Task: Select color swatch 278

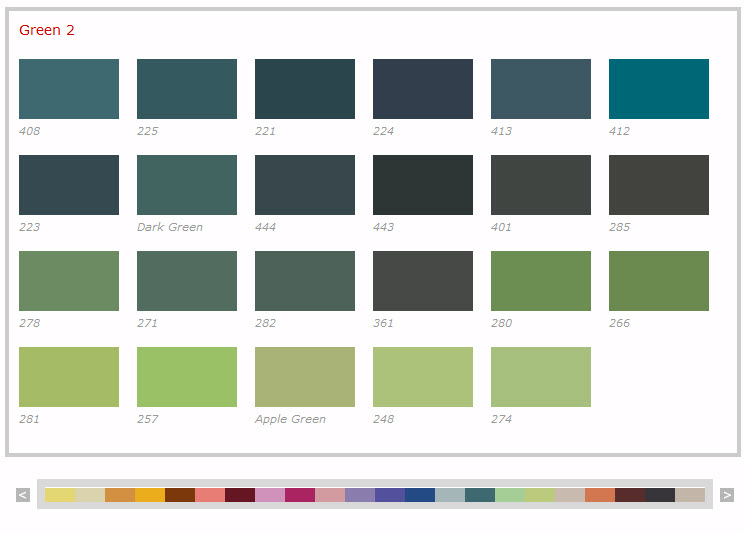Action: coord(69,281)
